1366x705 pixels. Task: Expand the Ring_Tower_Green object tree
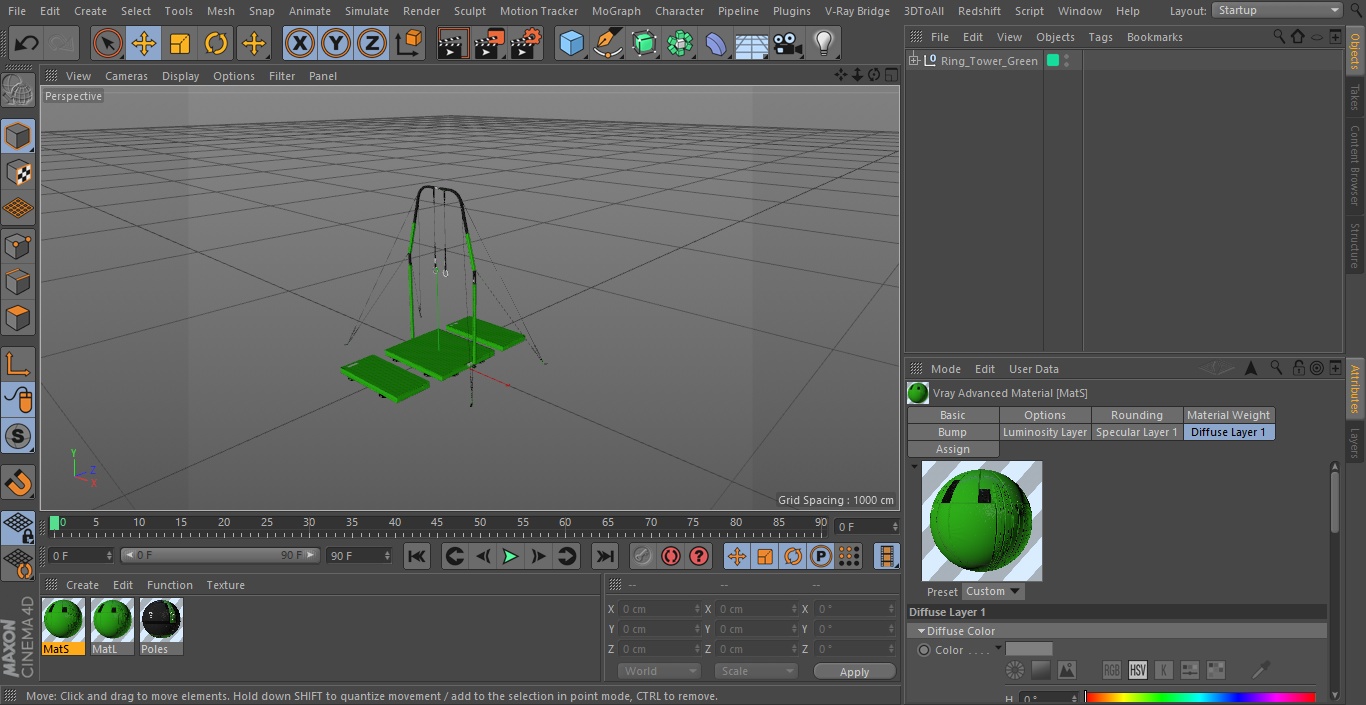913,61
